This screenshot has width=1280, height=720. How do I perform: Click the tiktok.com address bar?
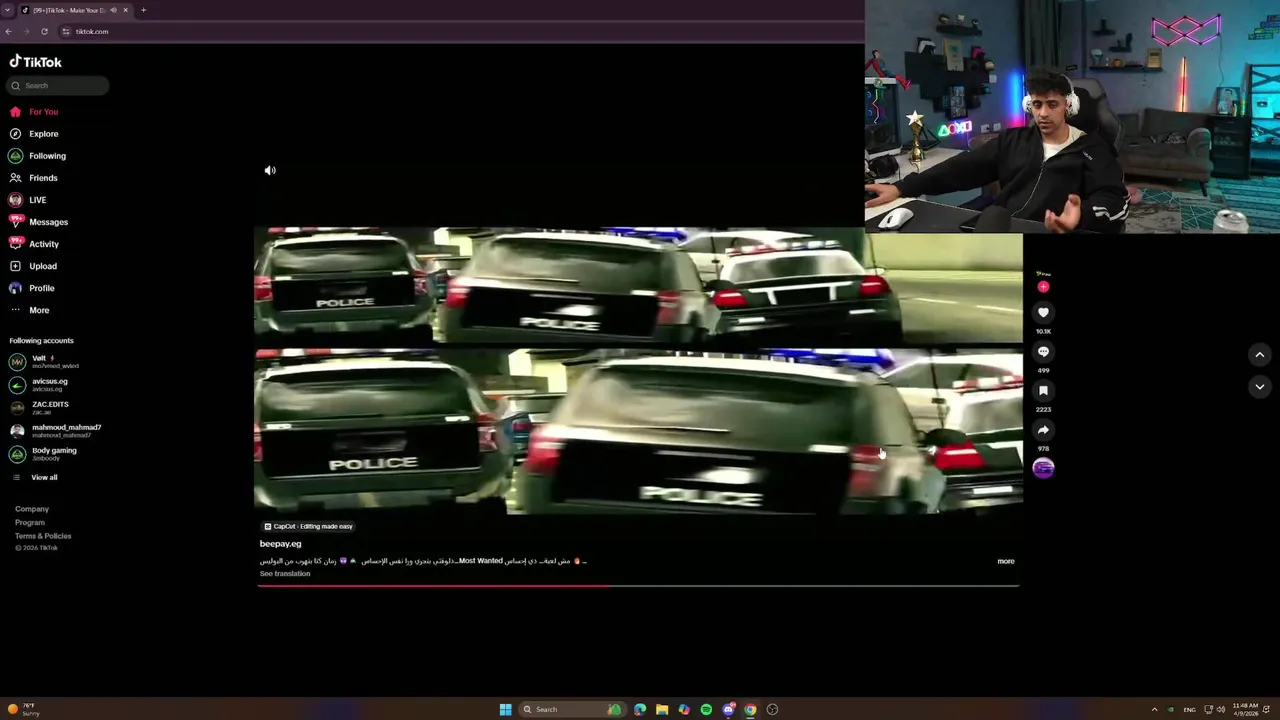pyautogui.click(x=92, y=31)
